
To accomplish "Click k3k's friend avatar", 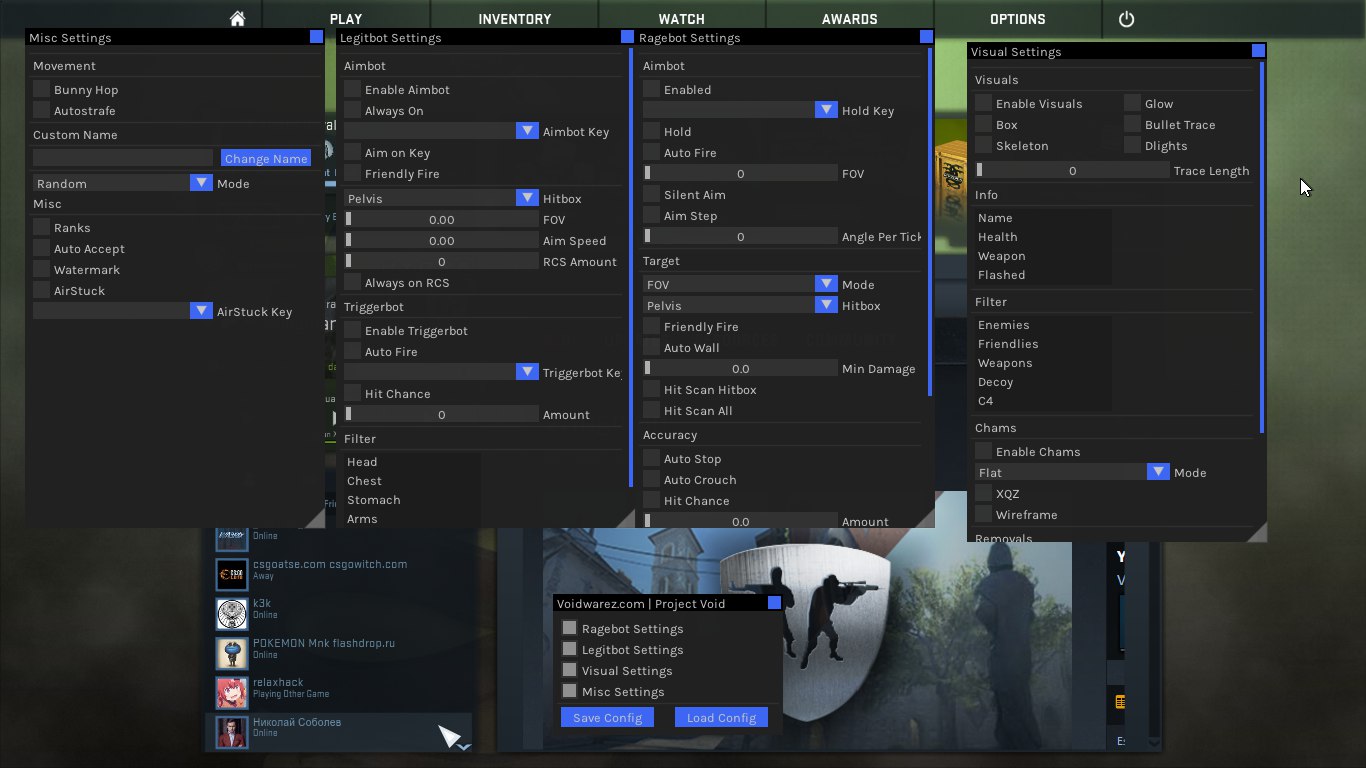I will point(232,614).
